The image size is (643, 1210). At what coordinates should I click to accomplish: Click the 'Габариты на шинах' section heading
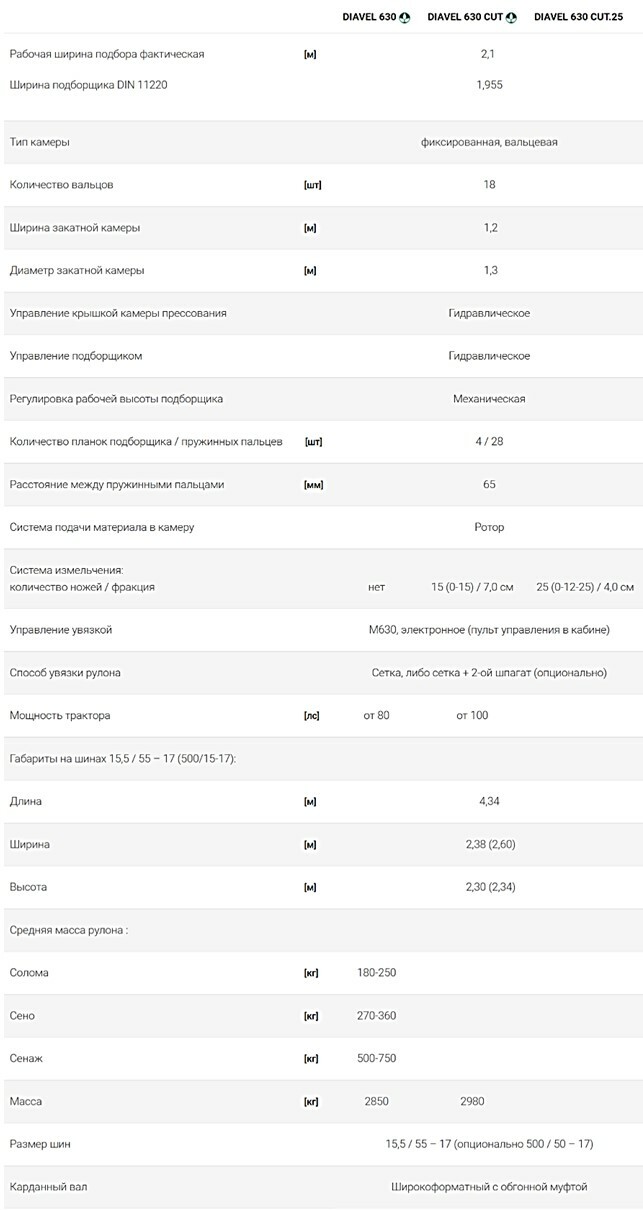(x=122, y=758)
